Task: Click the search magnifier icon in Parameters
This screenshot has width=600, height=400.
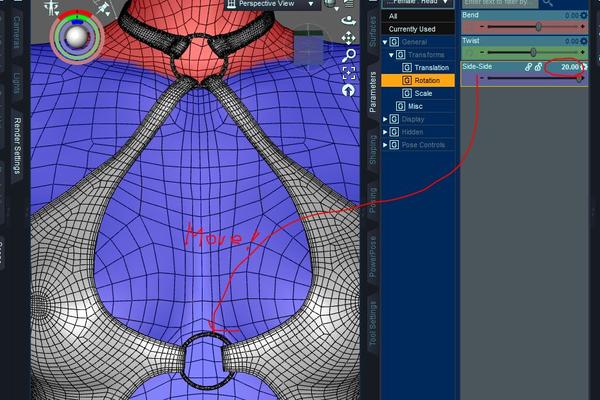Action: click(548, 3)
